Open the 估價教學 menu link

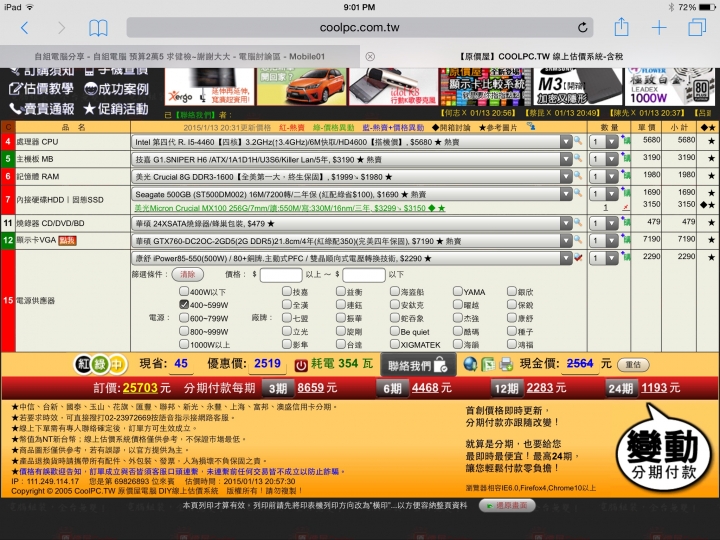(42, 89)
